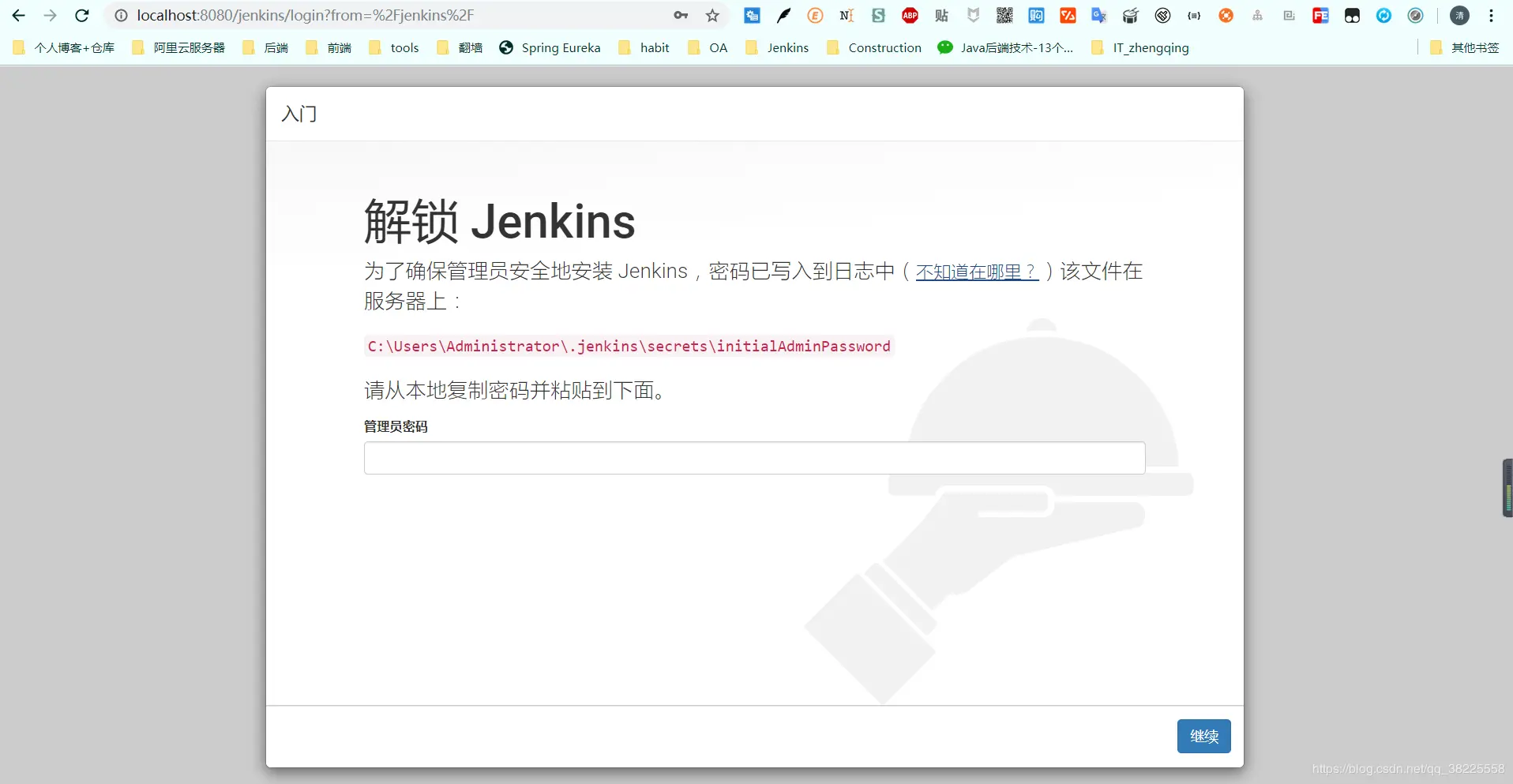This screenshot has width=1513, height=784.
Task: Open the Chrome profile avatar
Action: [1459, 16]
